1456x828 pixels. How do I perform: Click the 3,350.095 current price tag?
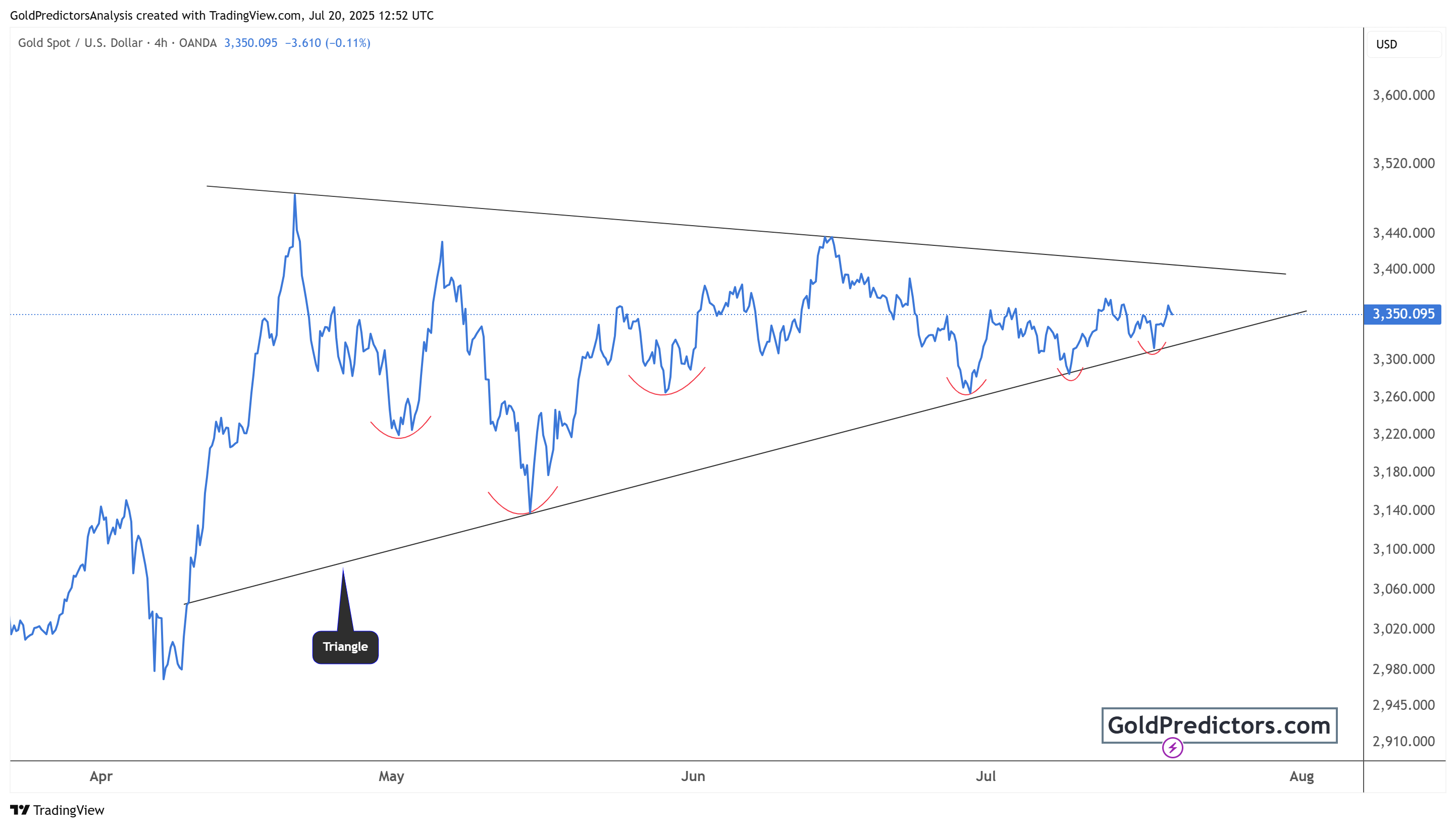point(1402,314)
